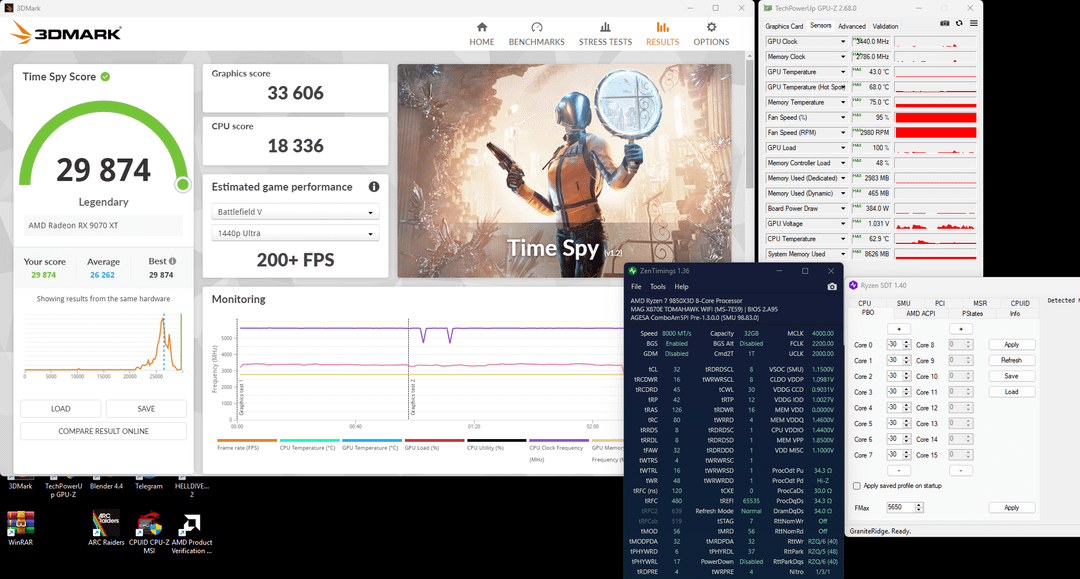The height and width of the screenshot is (579, 1080).
Task: Click the WinRAR desktop shortcut
Action: point(20,525)
